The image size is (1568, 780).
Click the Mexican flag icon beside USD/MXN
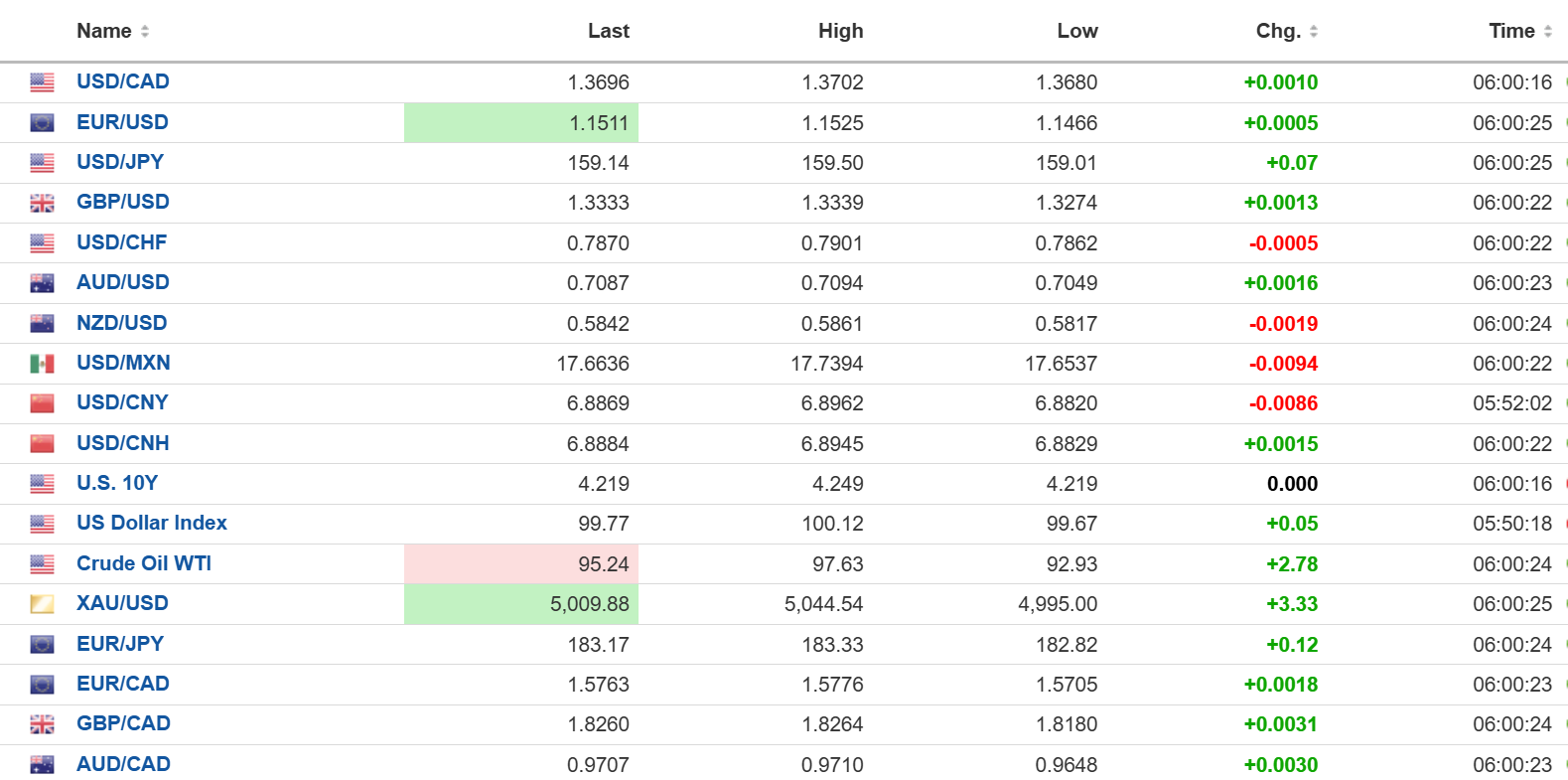[42, 364]
